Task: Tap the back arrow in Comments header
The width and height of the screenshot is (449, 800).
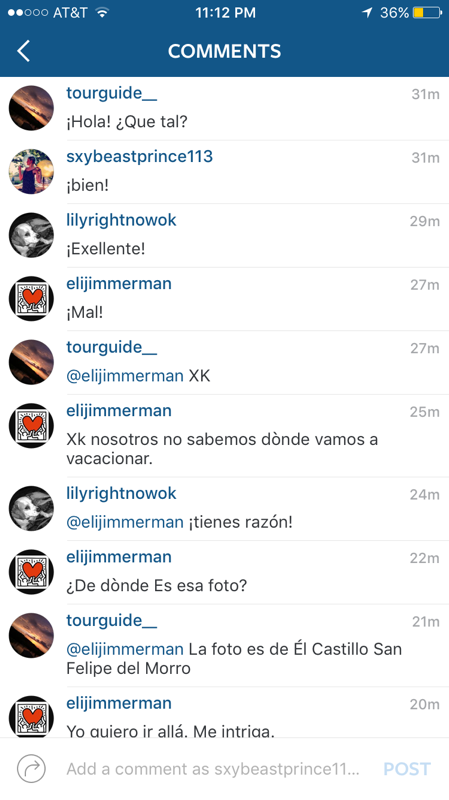Action: tap(23, 51)
